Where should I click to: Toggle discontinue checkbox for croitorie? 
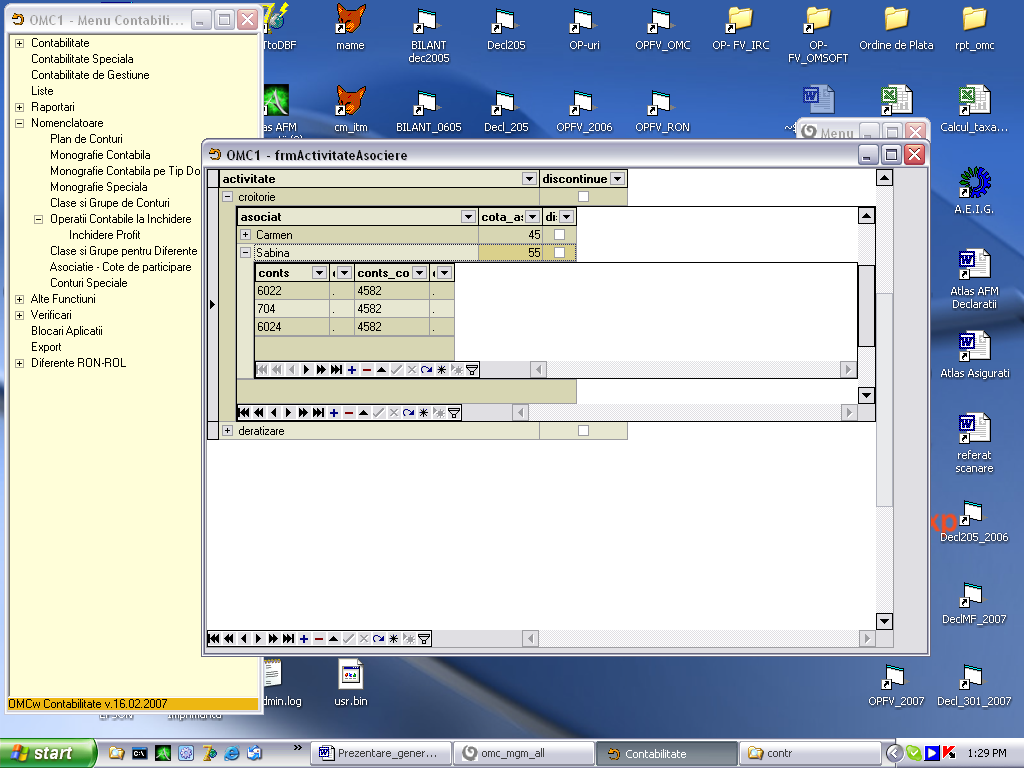[x=583, y=197]
